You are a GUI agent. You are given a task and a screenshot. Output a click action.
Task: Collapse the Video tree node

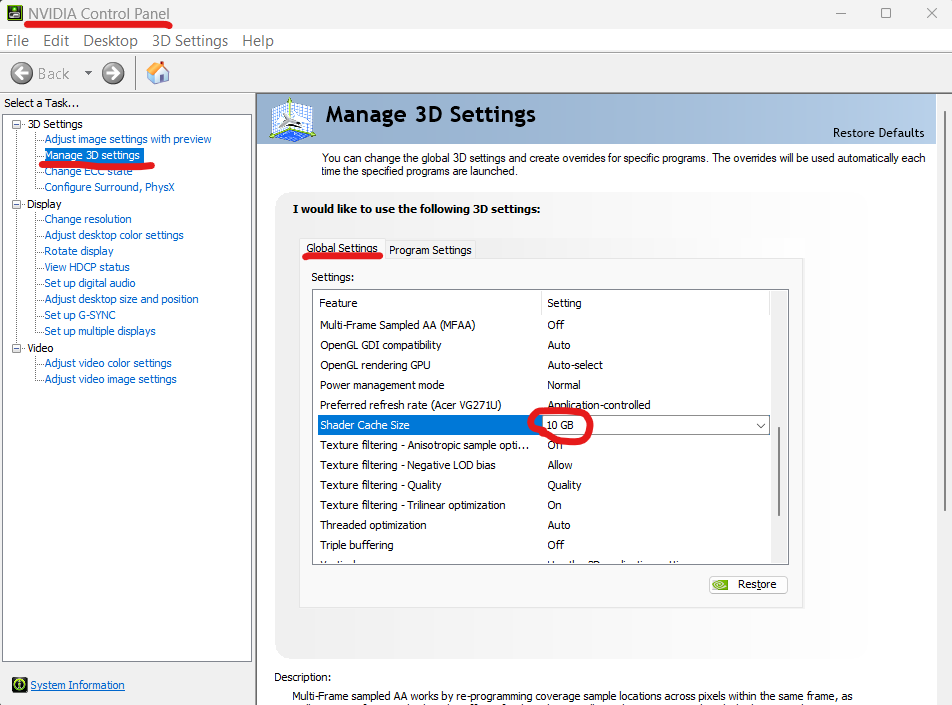click(16, 348)
